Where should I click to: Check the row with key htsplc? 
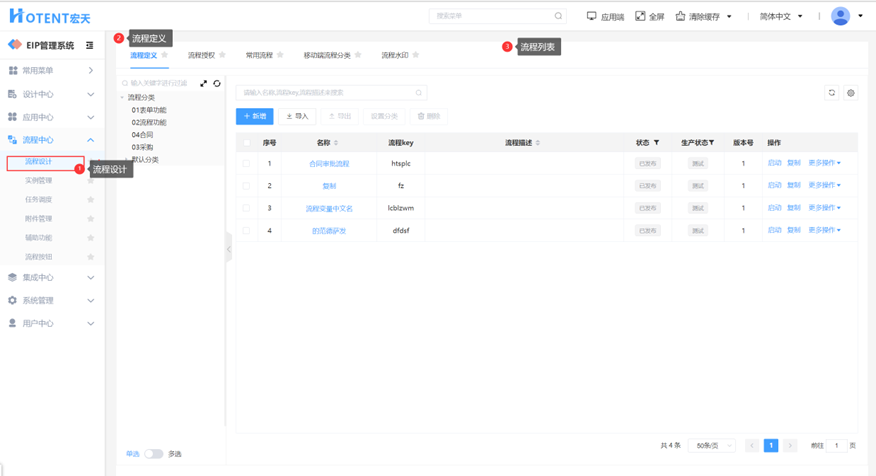click(246, 163)
